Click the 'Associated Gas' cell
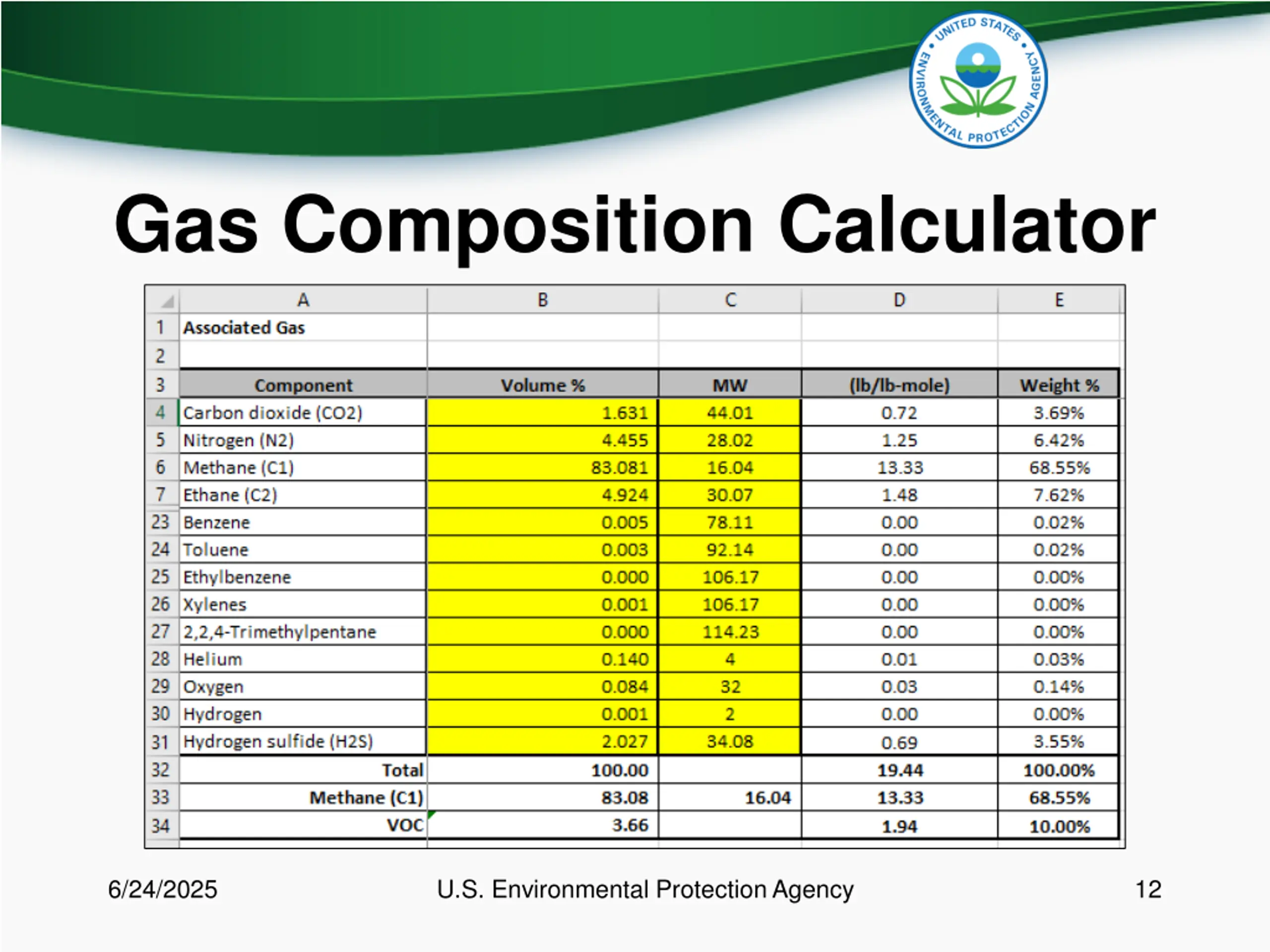Image resolution: width=1270 pixels, height=952 pixels. click(303, 328)
